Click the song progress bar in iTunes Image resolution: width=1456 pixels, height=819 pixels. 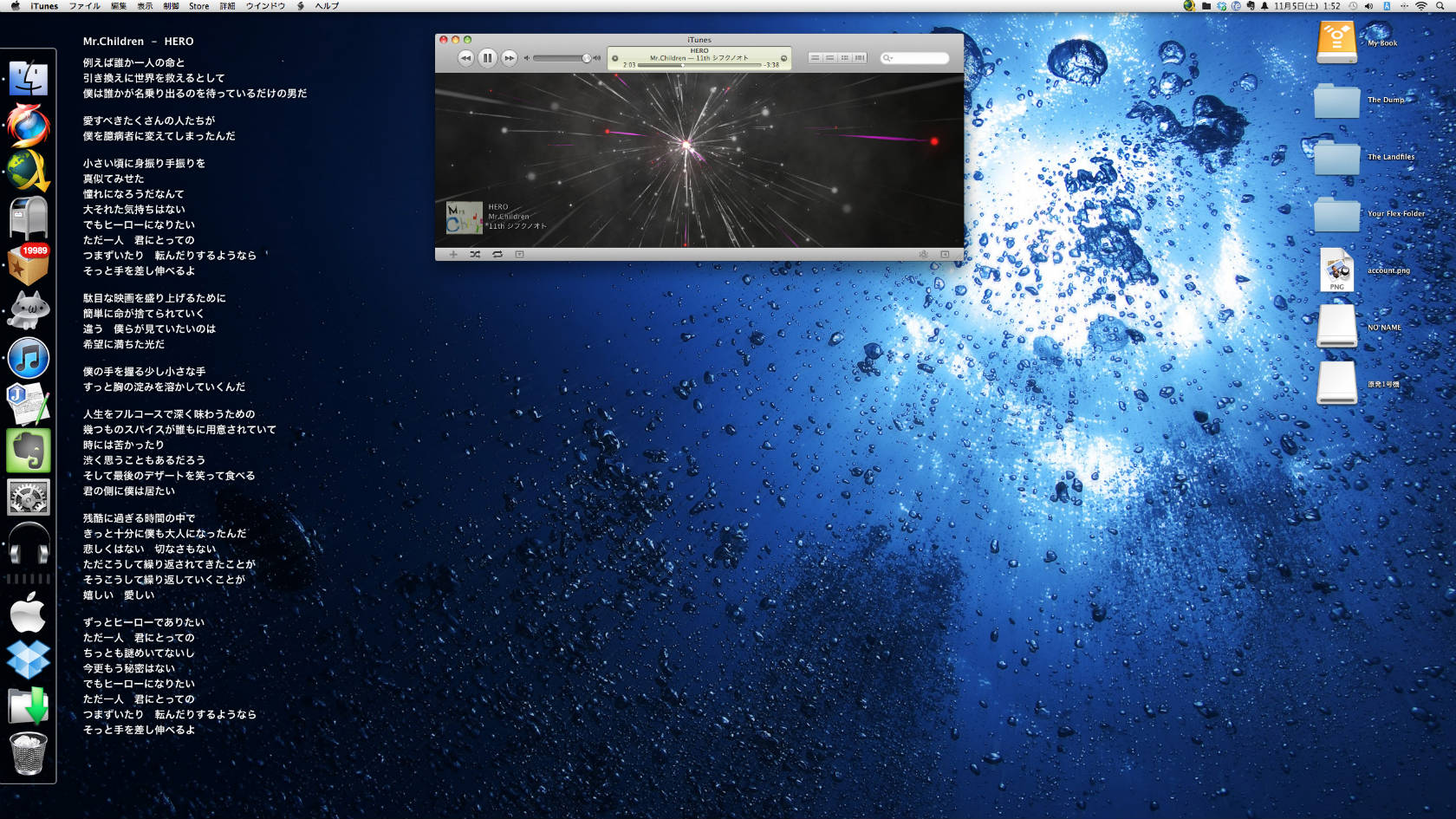(x=699, y=65)
